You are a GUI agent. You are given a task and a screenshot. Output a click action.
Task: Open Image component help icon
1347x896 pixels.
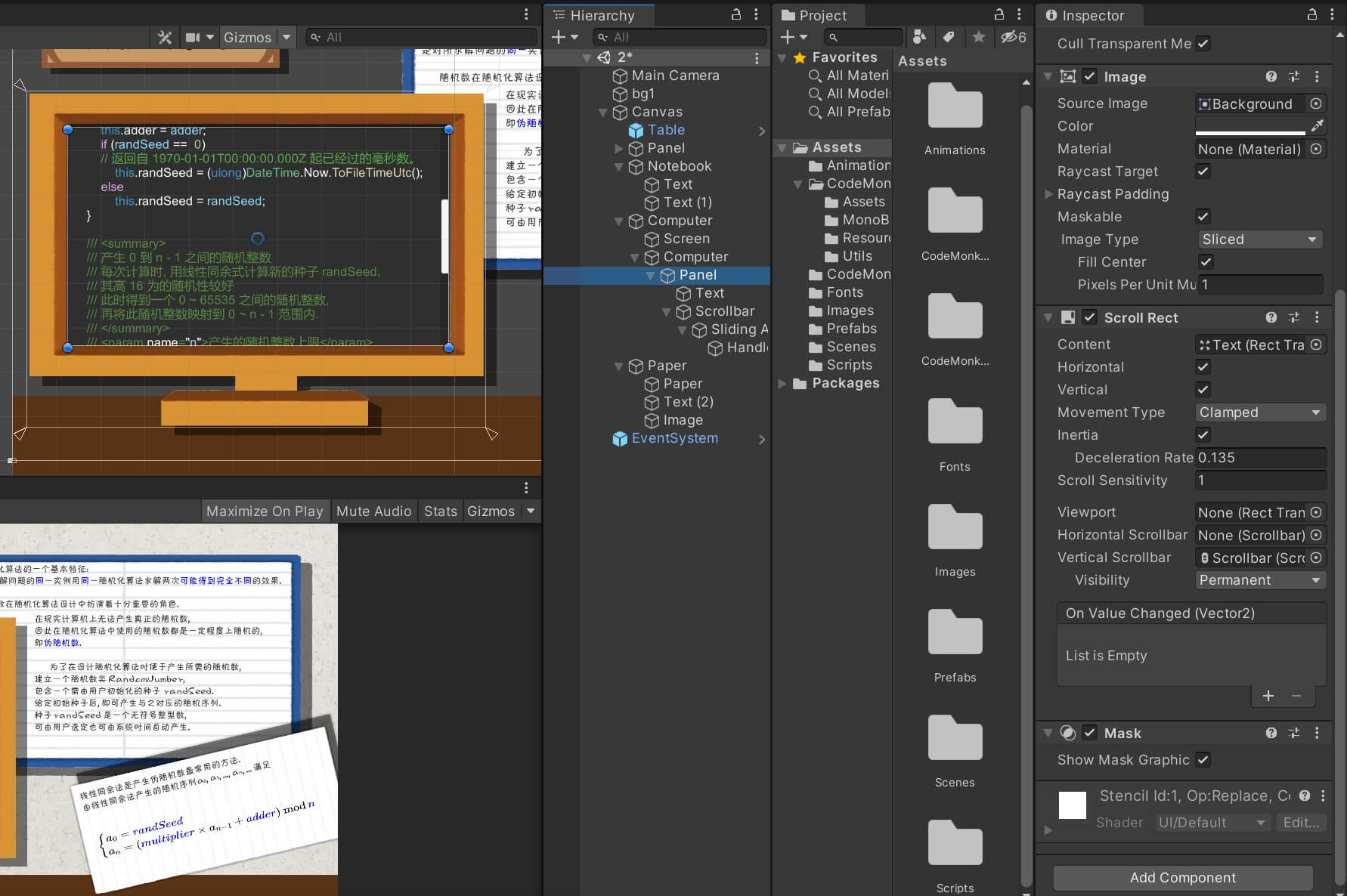pyautogui.click(x=1271, y=76)
